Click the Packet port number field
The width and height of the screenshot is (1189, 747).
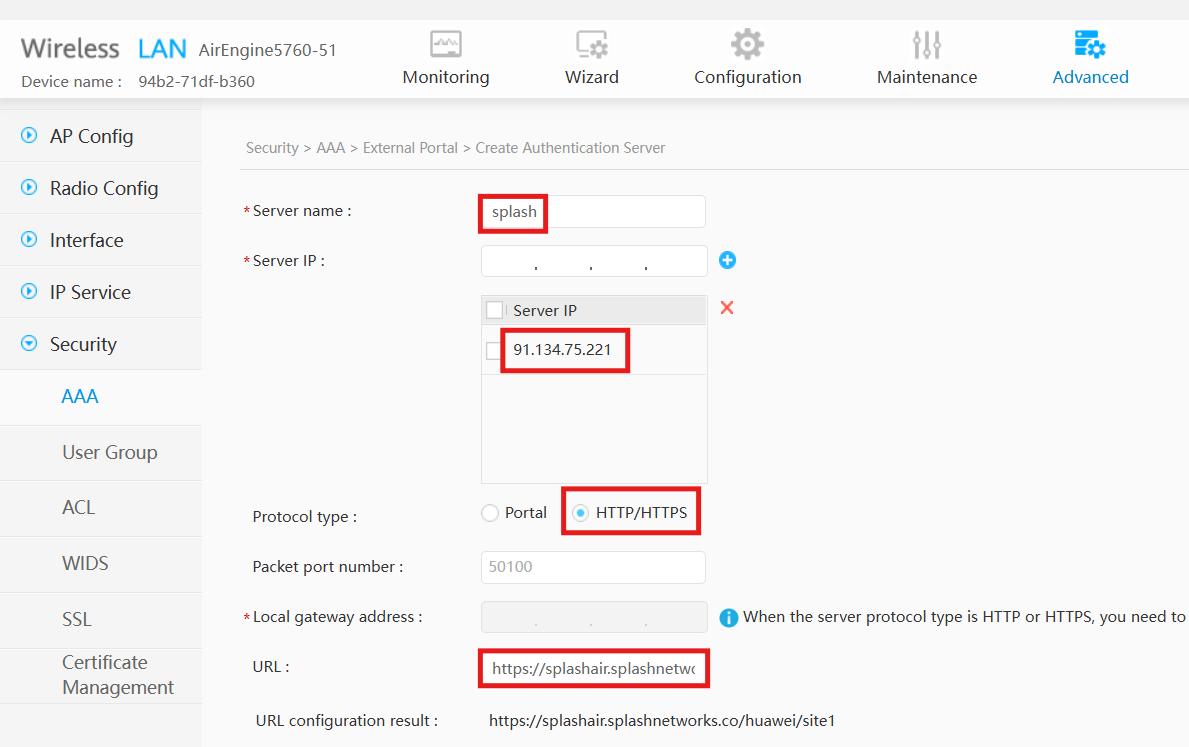coord(593,567)
